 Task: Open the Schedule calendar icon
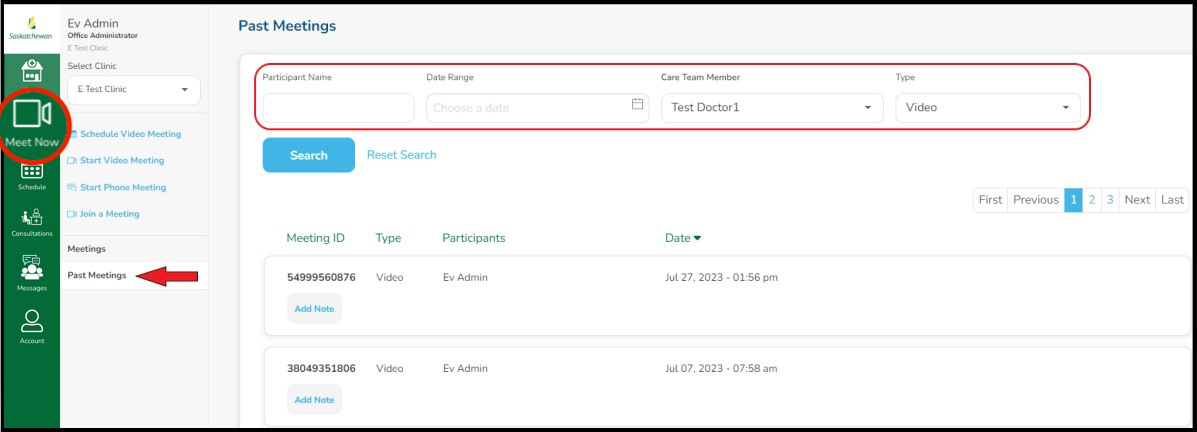point(32,171)
